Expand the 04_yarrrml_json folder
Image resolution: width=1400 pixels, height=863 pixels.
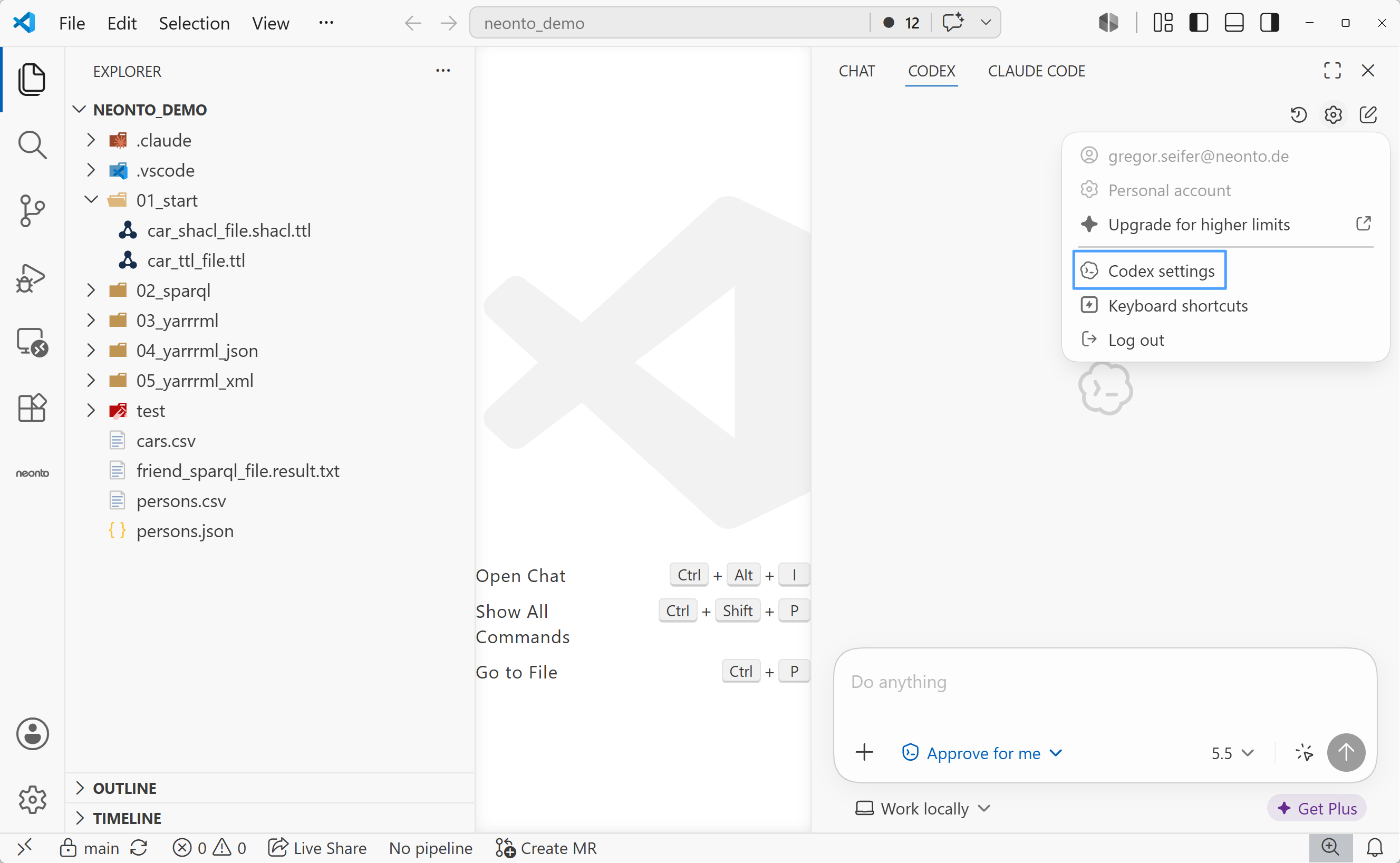pyautogui.click(x=91, y=350)
